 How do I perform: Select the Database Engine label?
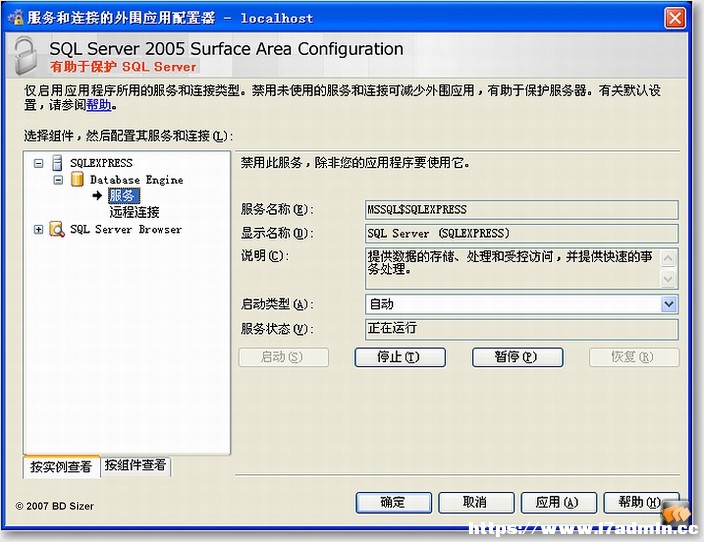136,180
